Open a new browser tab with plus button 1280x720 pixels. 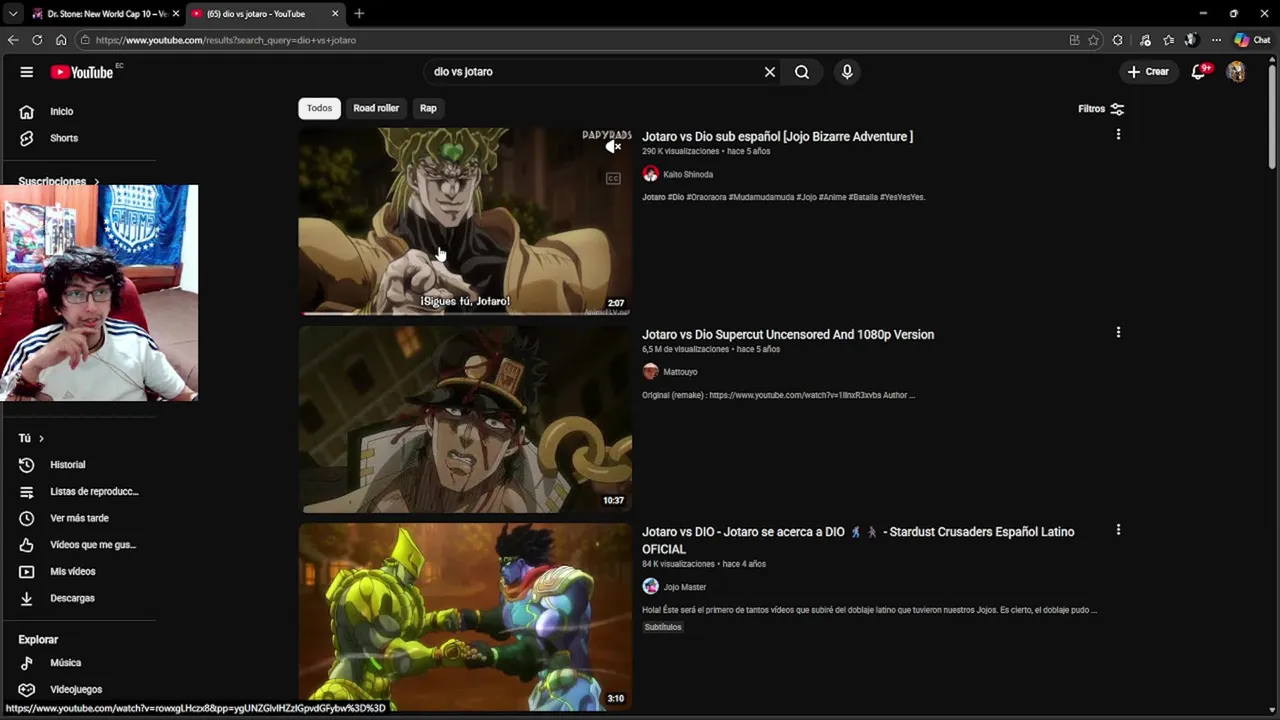[x=359, y=14]
